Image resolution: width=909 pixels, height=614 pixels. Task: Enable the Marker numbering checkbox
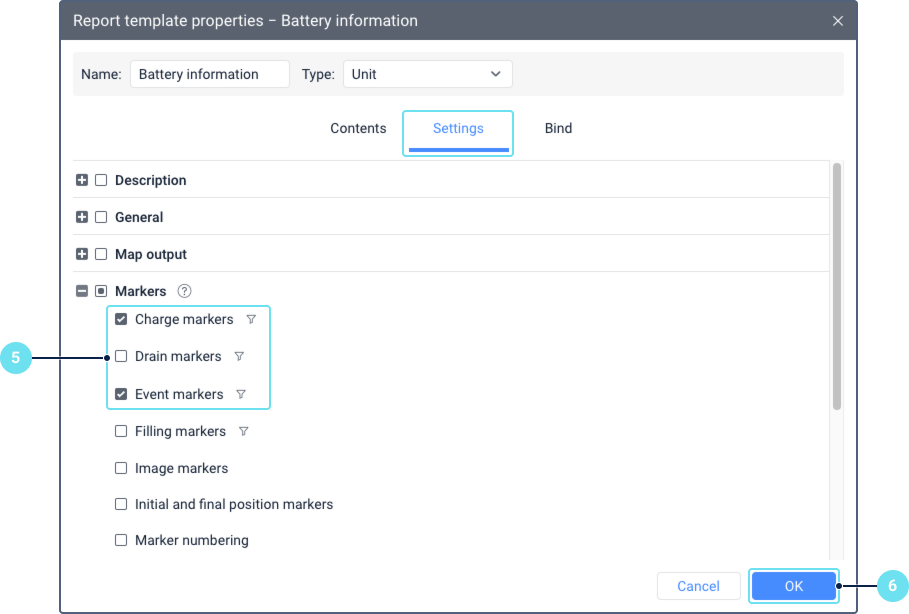coord(121,541)
